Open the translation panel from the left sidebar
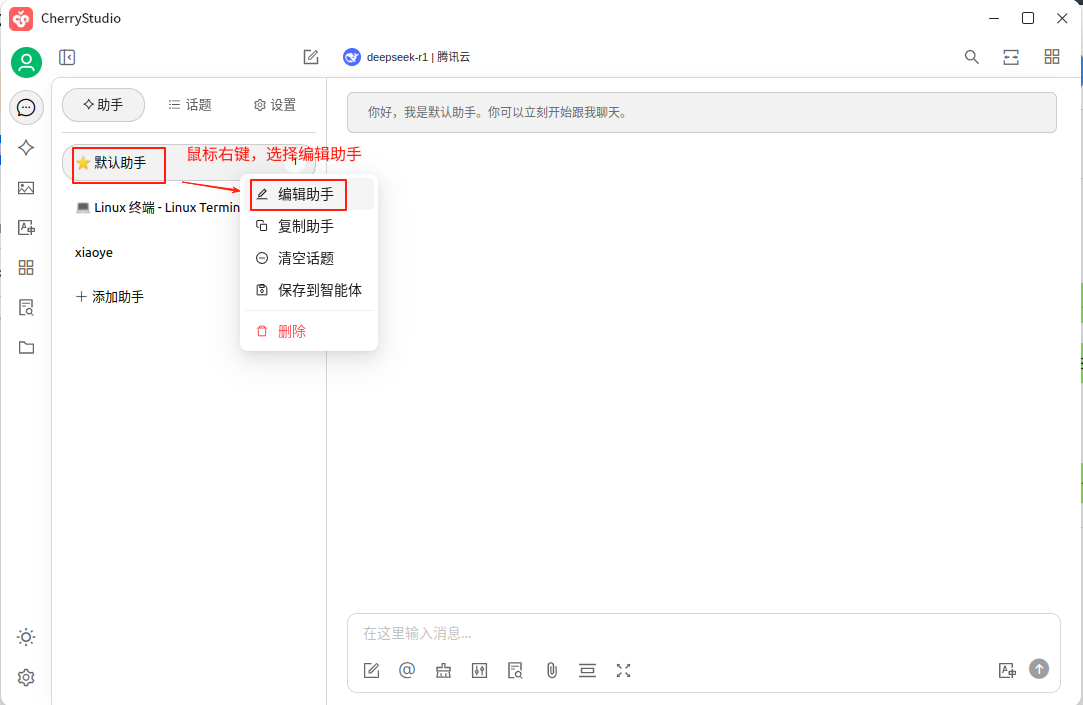 [26, 227]
